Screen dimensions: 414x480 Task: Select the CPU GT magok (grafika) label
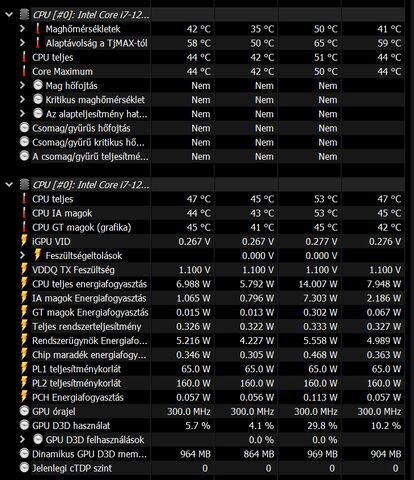pyautogui.click(x=82, y=228)
